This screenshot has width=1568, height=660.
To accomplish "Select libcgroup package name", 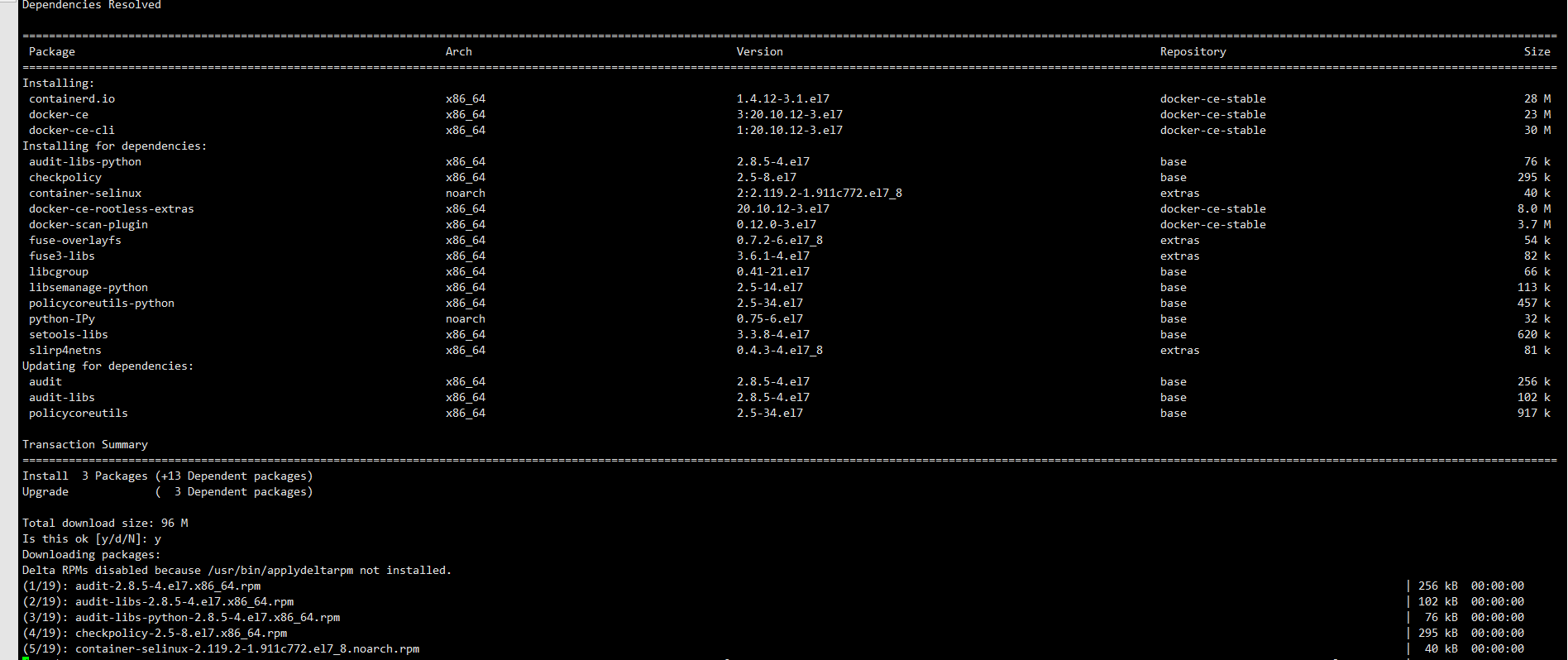I will [x=59, y=271].
